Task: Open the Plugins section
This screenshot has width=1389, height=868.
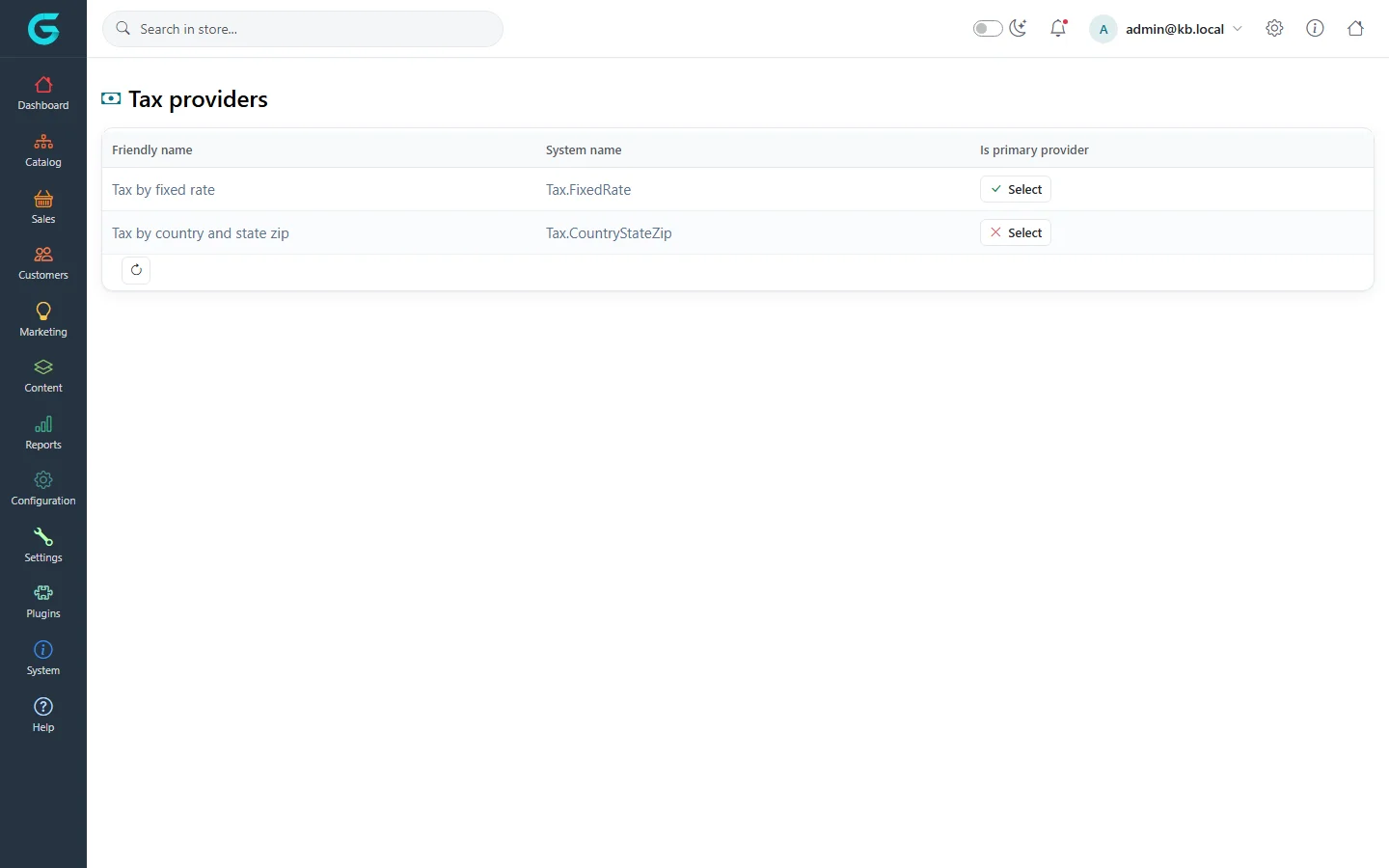Action: point(43,602)
